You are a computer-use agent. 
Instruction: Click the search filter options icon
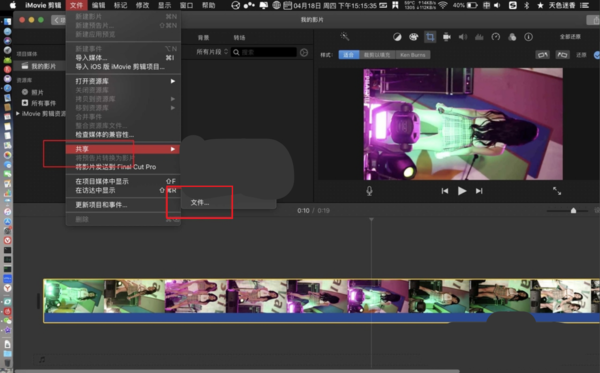304,52
